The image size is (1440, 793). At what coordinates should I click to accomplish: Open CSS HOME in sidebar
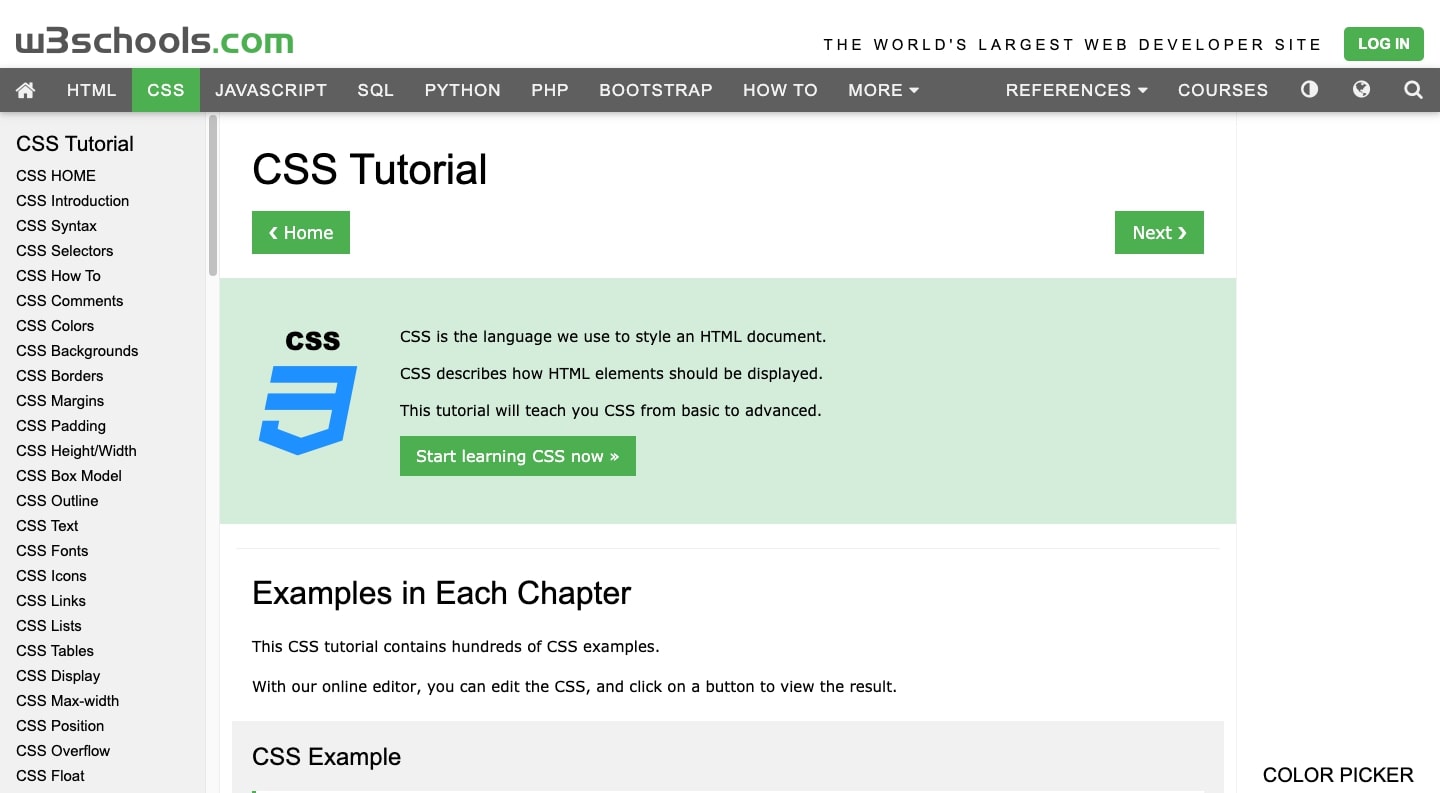point(56,175)
